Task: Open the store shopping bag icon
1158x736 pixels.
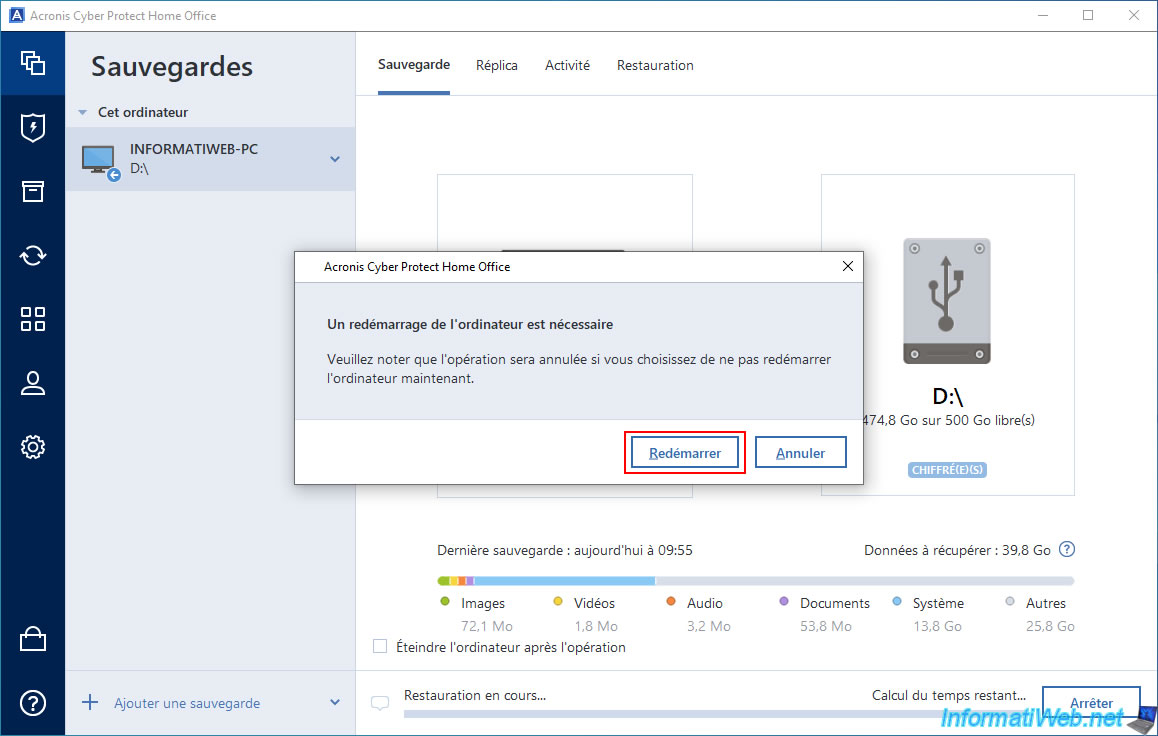Action: click(x=33, y=639)
